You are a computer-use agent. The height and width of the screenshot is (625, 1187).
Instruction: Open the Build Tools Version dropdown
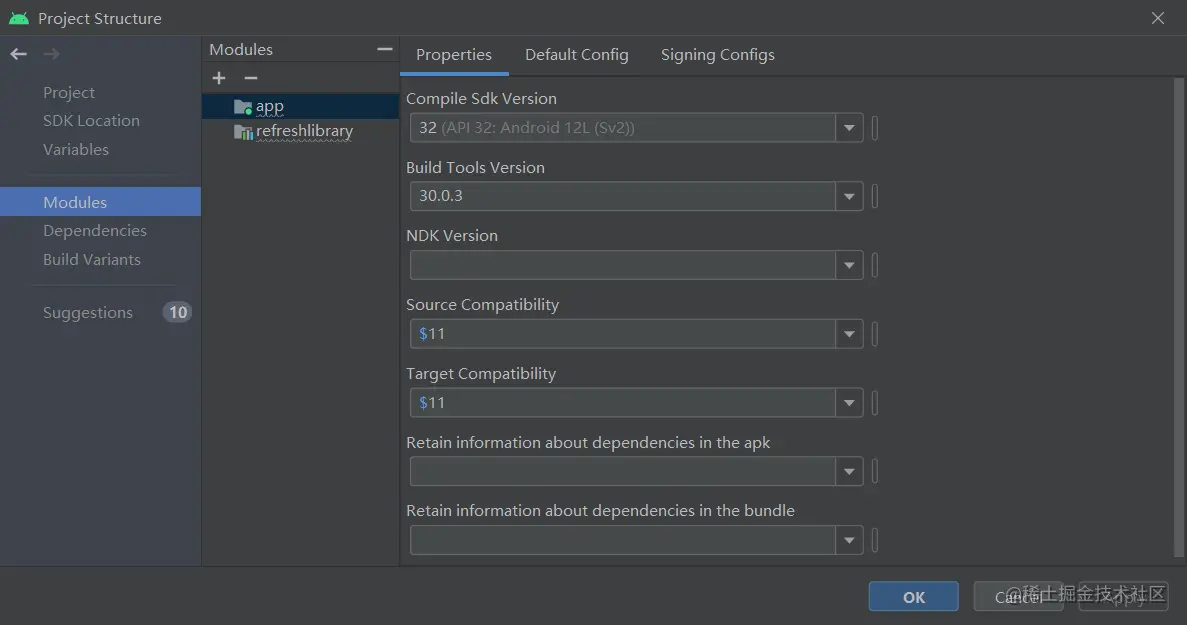click(x=849, y=196)
